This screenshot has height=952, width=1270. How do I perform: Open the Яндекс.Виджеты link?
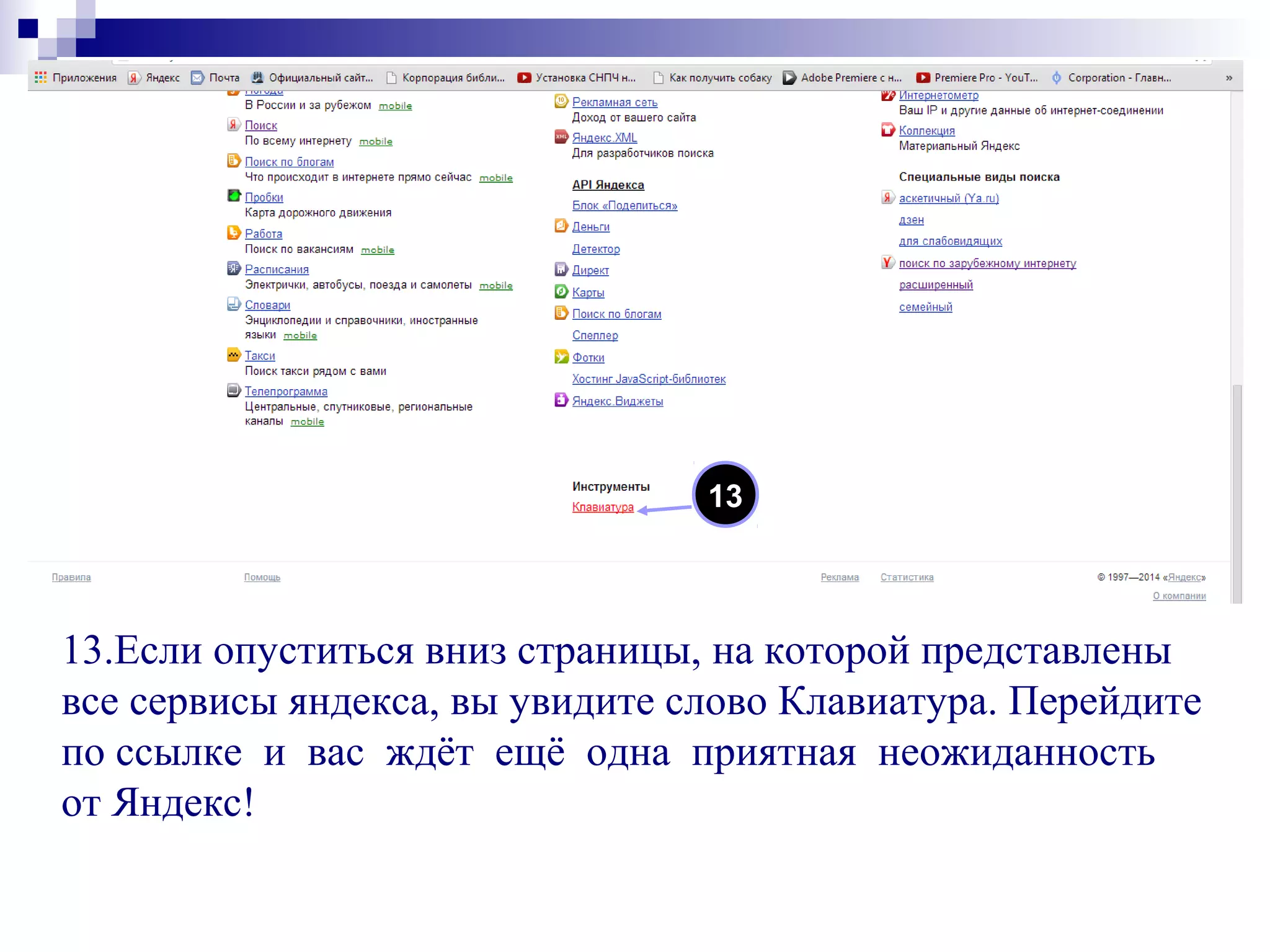[x=617, y=401]
